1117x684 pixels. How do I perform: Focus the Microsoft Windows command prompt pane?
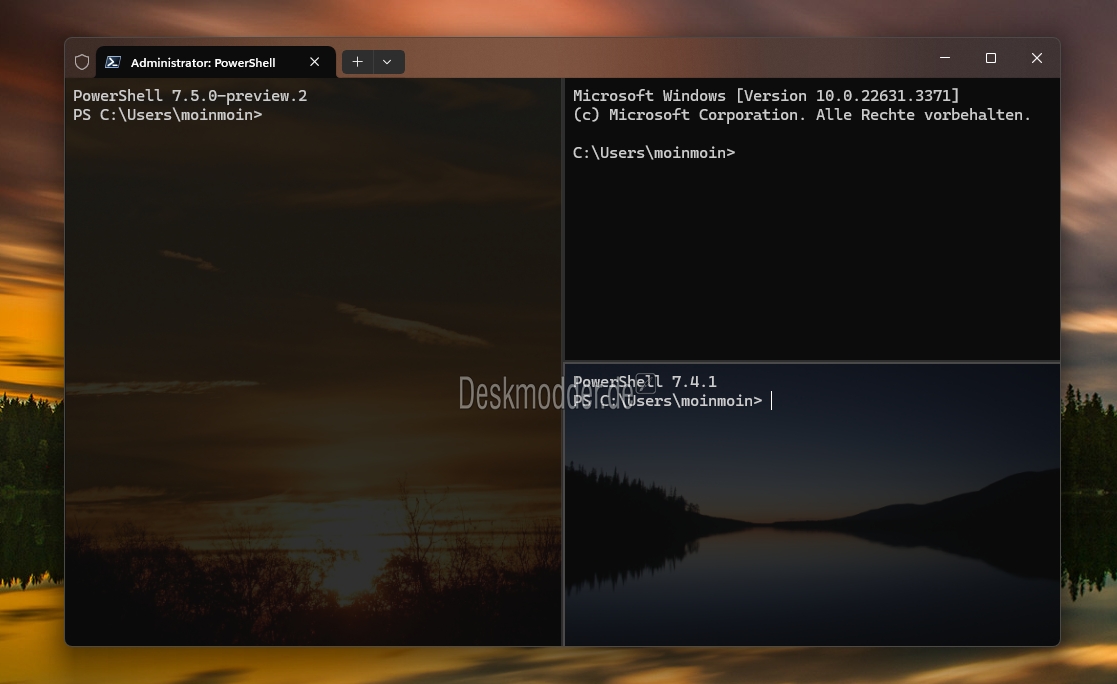[812, 219]
